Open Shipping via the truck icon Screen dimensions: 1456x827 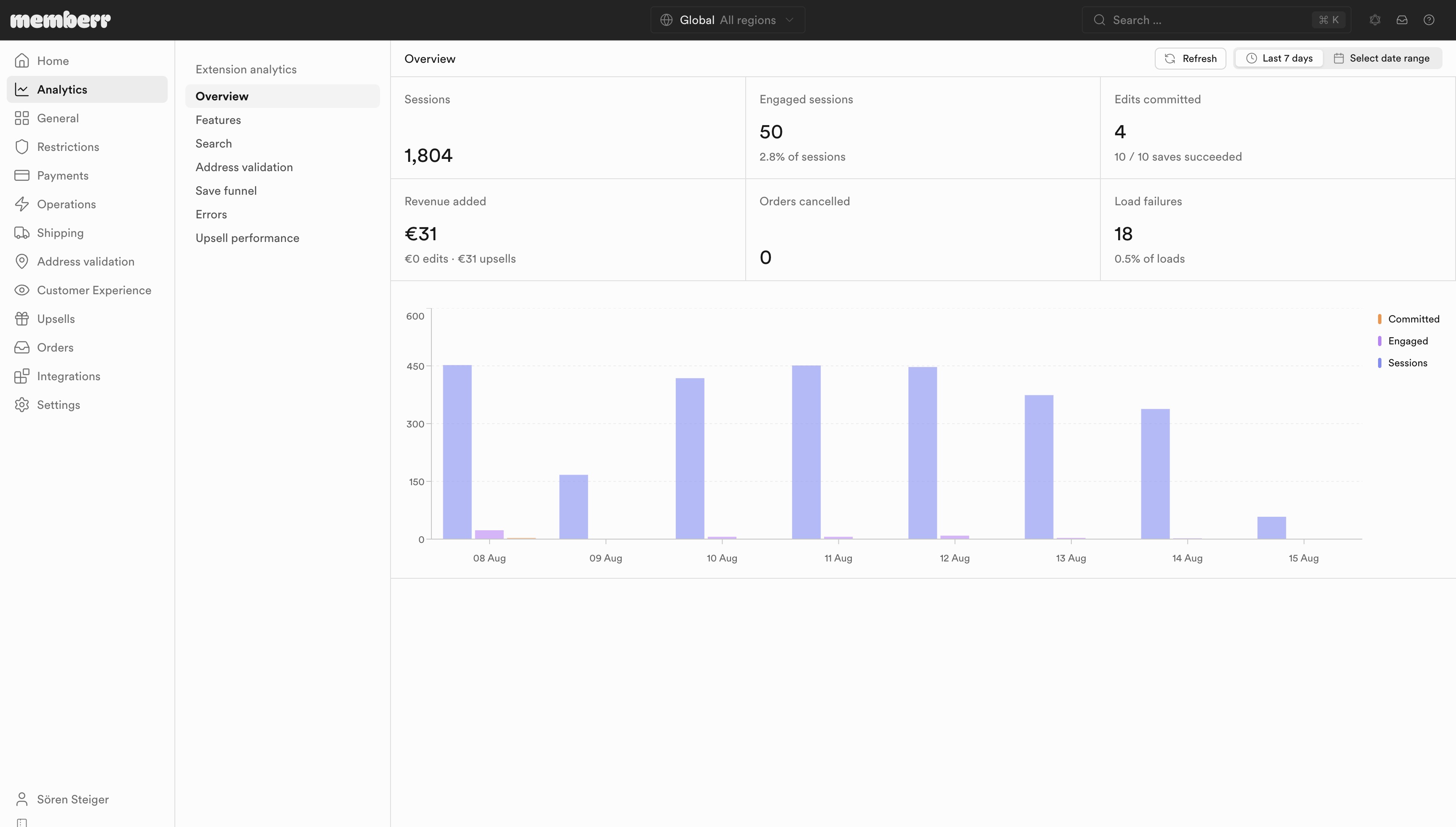[21, 233]
